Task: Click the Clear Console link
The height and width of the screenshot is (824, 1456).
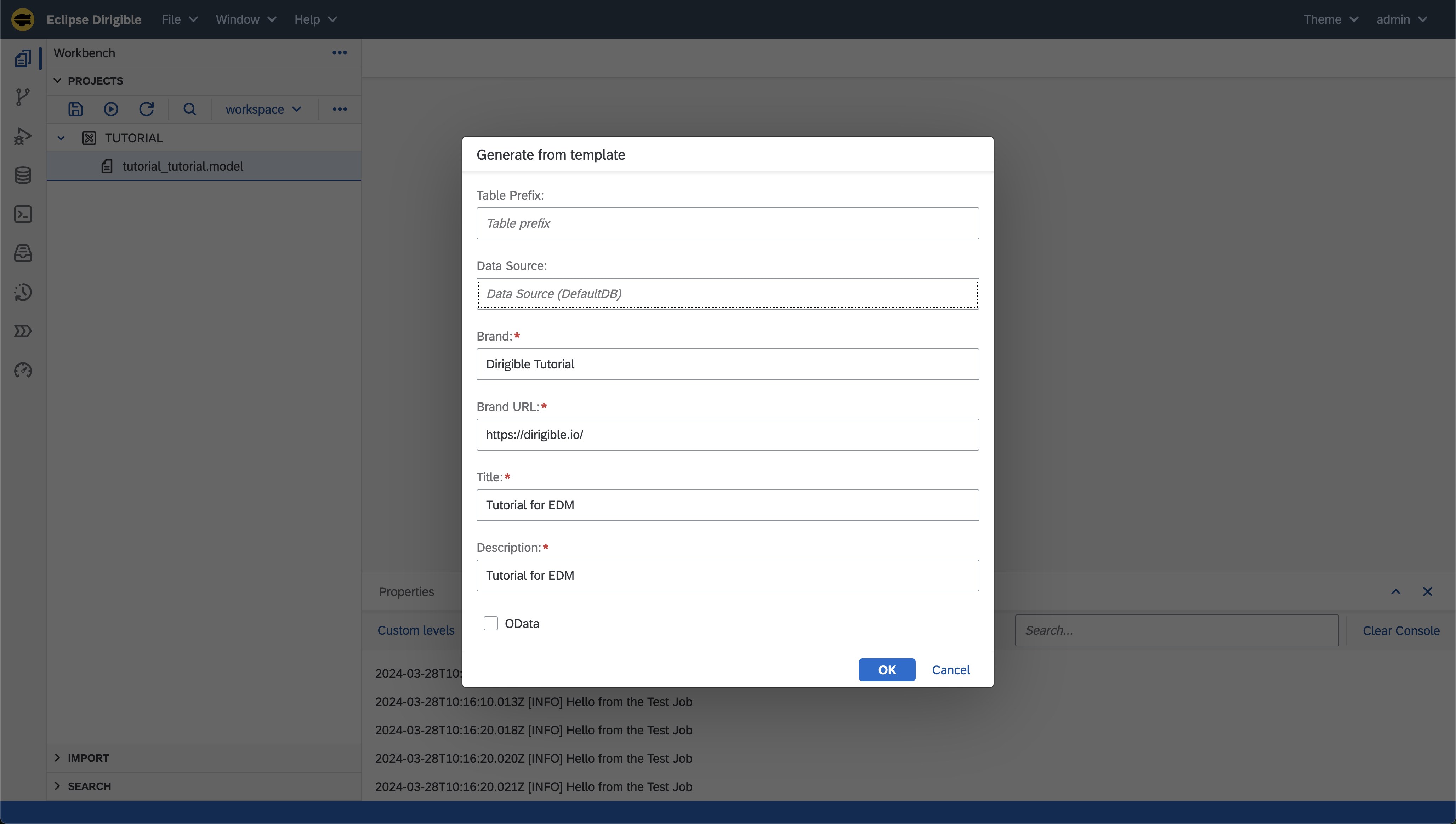Action: (x=1401, y=630)
